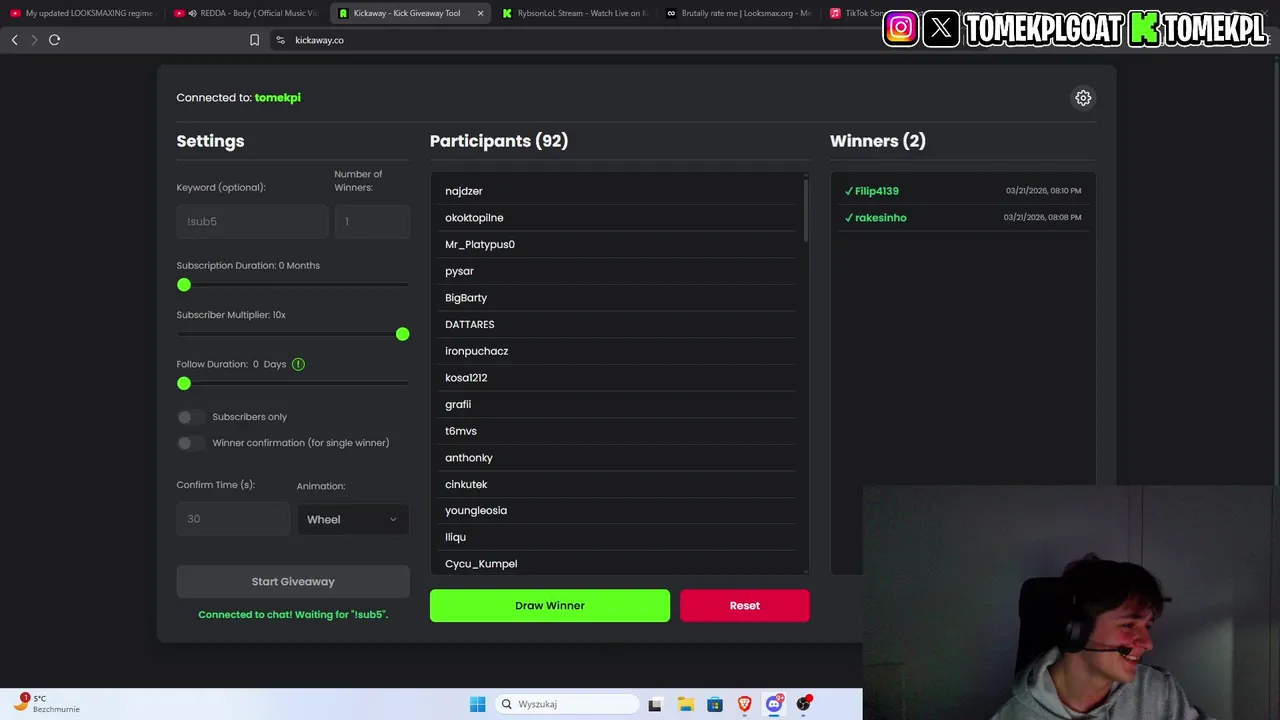This screenshot has width=1280, height=720.
Task: Click the bookmark icon in address bar
Action: pyautogui.click(x=254, y=40)
